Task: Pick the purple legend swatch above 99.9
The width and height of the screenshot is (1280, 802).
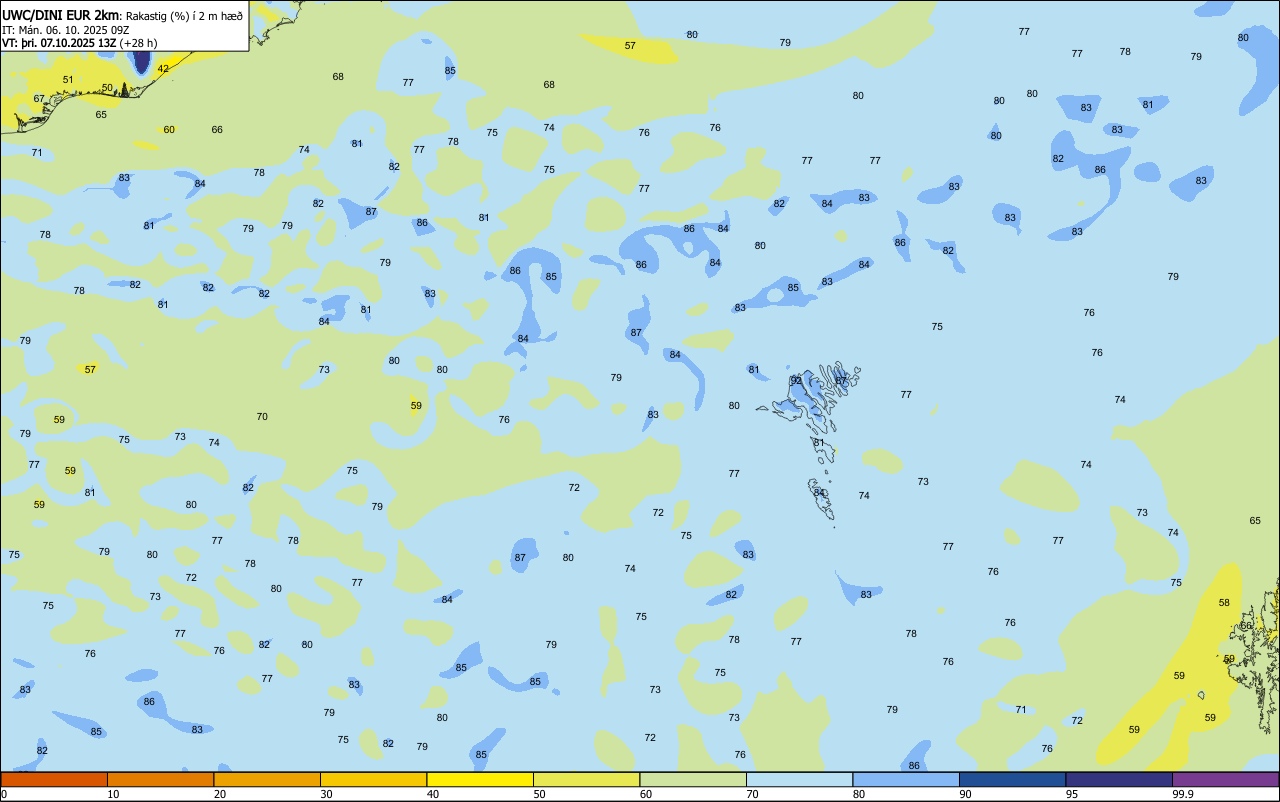Action: [1225, 779]
